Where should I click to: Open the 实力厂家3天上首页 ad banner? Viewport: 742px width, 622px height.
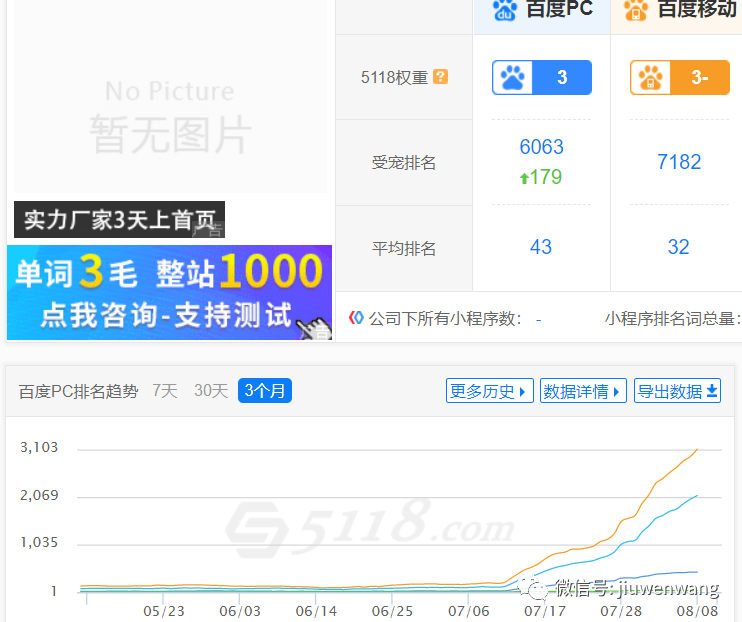pyautogui.click(x=119, y=220)
